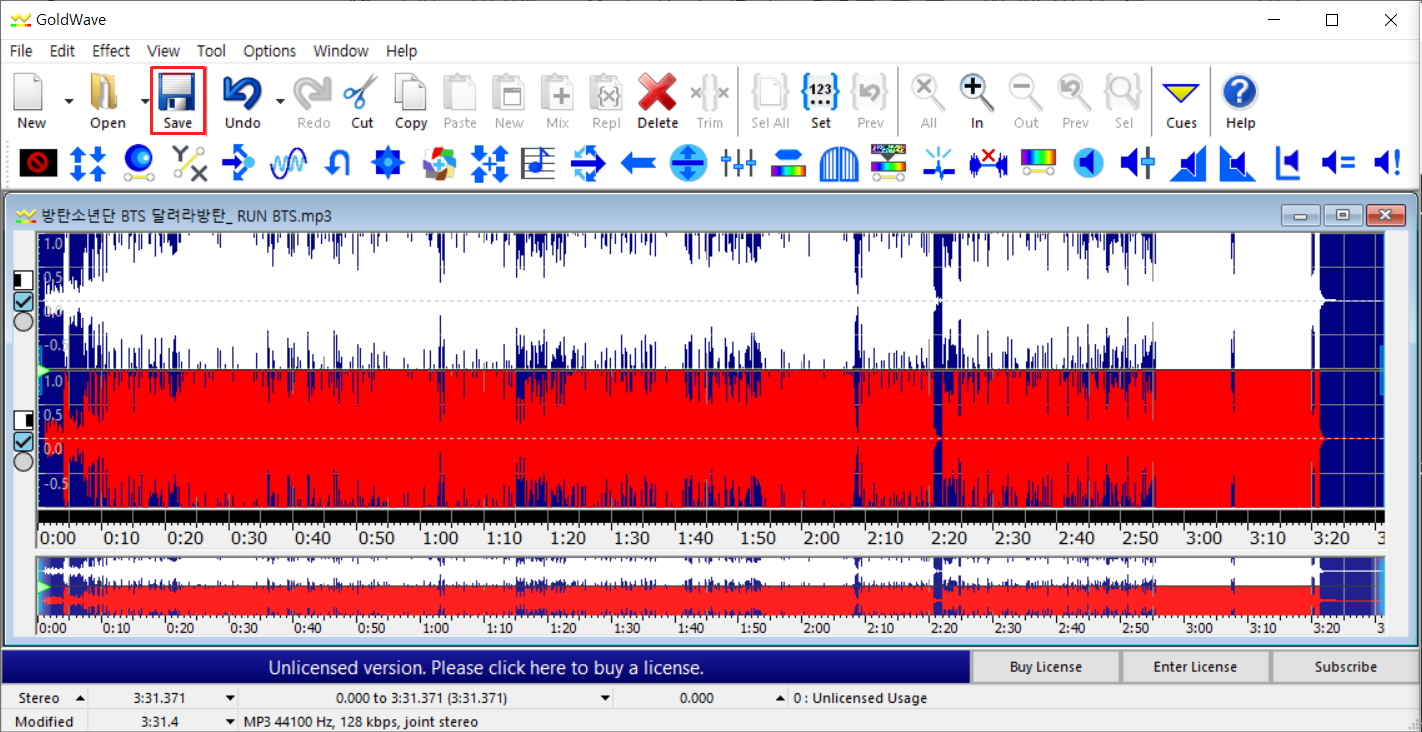
Task: Click the Paste New toolbar icon
Action: coord(509,100)
